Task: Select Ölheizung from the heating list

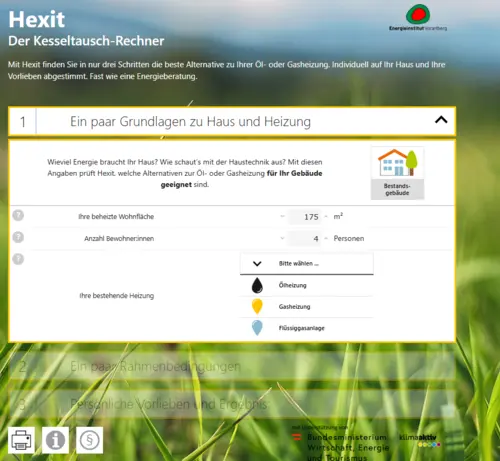Action: [x=307, y=285]
